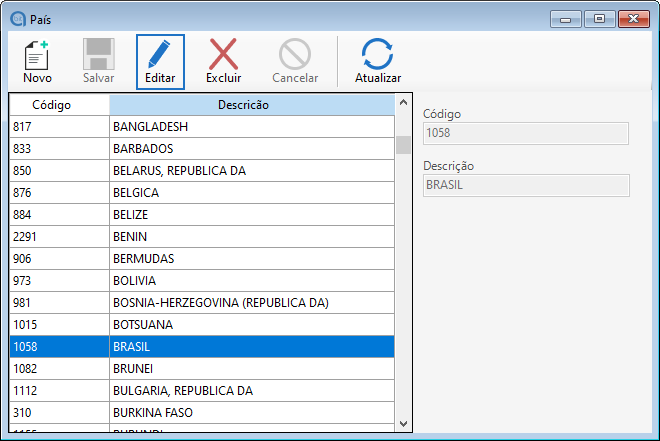Click code cell 310

(59, 412)
